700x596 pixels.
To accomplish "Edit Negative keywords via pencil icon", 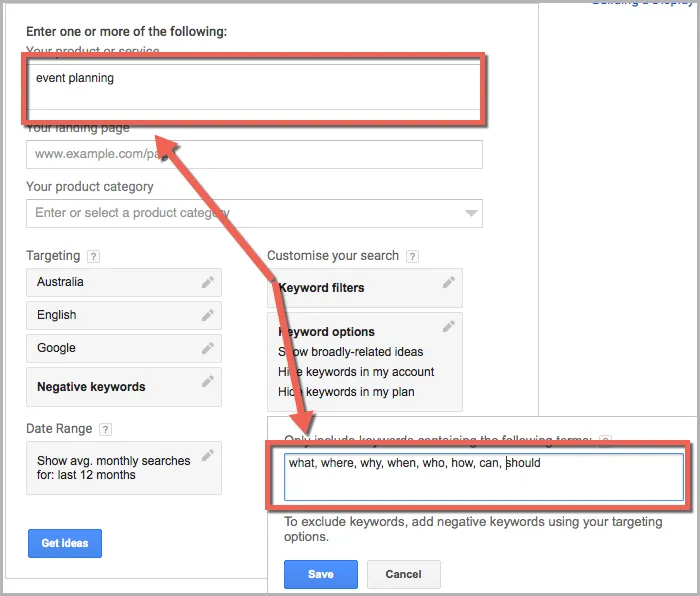I will 208,381.
